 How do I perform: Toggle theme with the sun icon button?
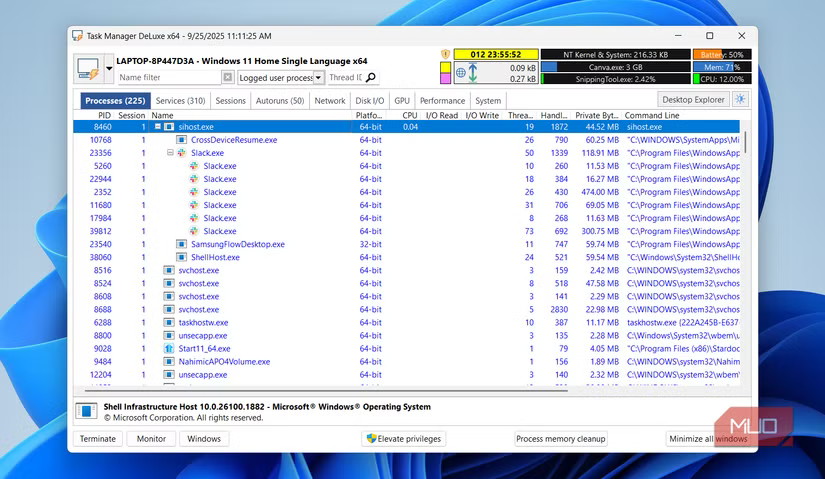tap(740, 100)
